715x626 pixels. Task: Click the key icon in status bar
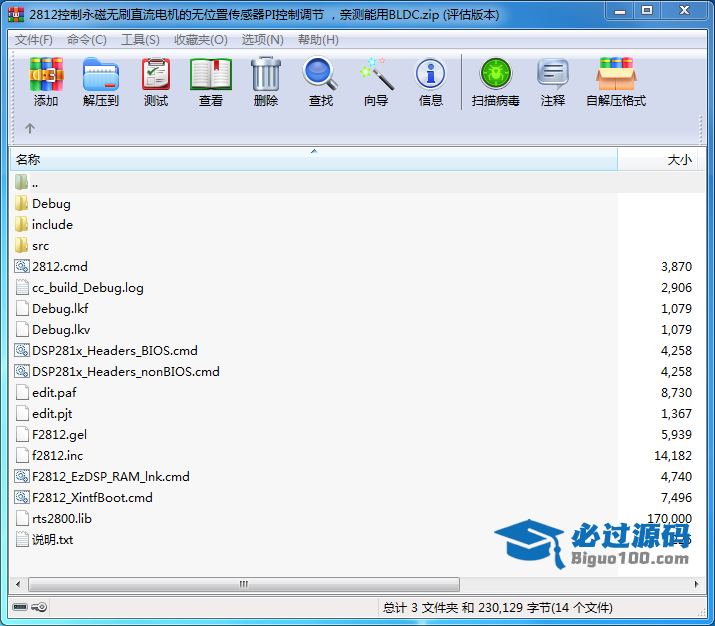pos(39,607)
